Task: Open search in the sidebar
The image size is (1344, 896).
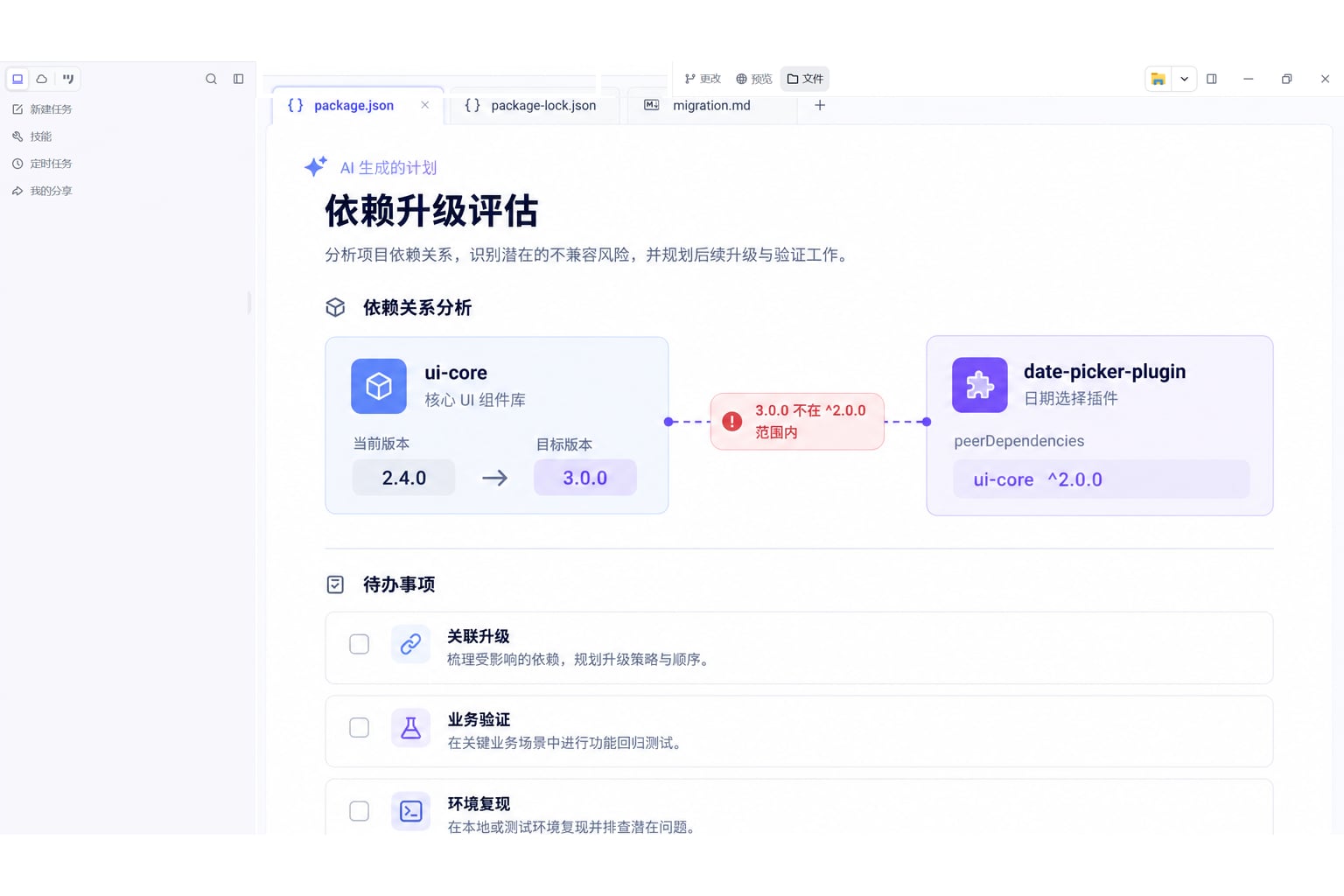Action: [x=211, y=79]
